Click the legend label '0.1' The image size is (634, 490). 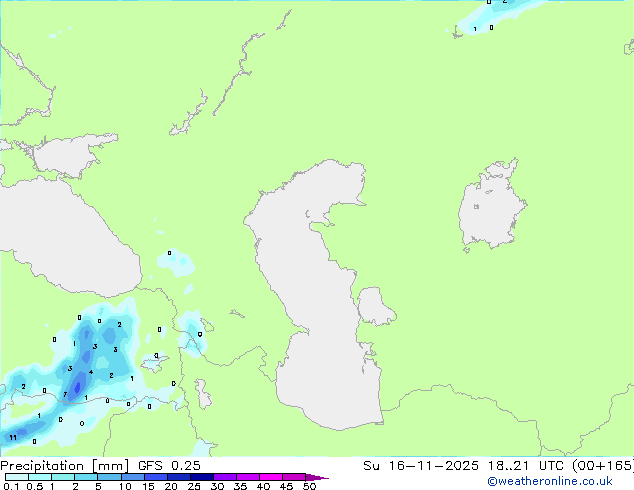tap(11, 486)
